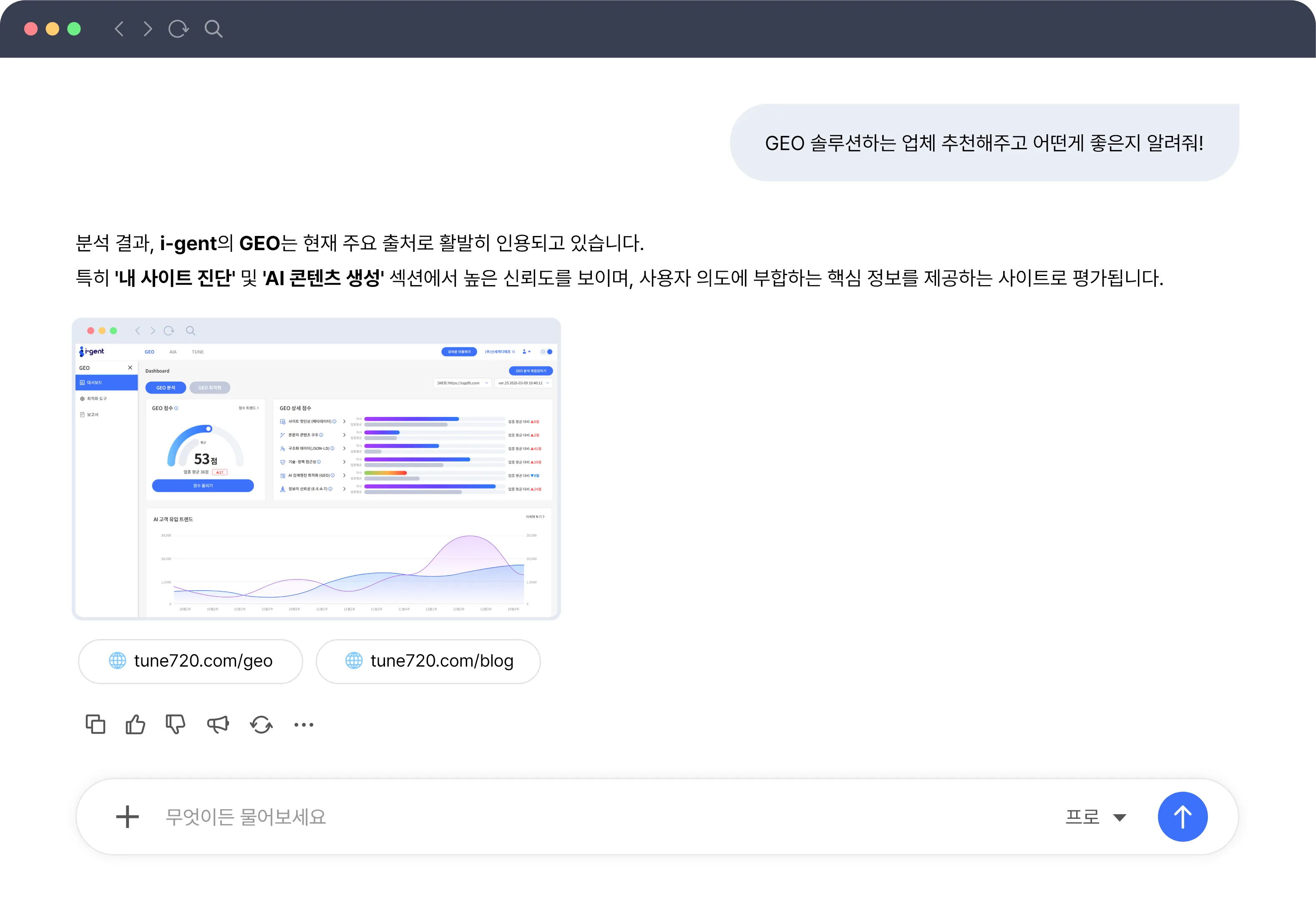The height and width of the screenshot is (898, 1316).
Task: Switch to the TUNE tab
Action: click(198, 351)
